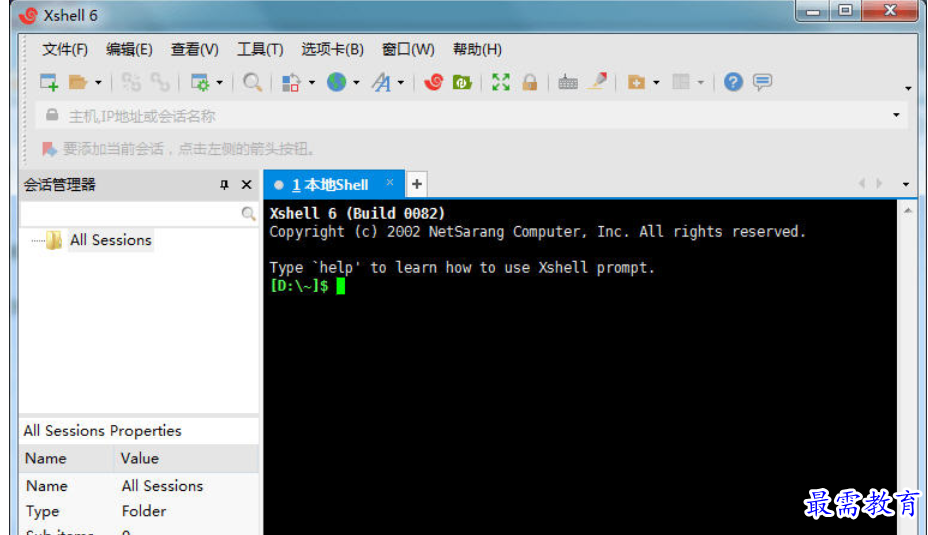Open the 查看(V) menu
This screenshot has height=535, width=928.
(x=195, y=49)
